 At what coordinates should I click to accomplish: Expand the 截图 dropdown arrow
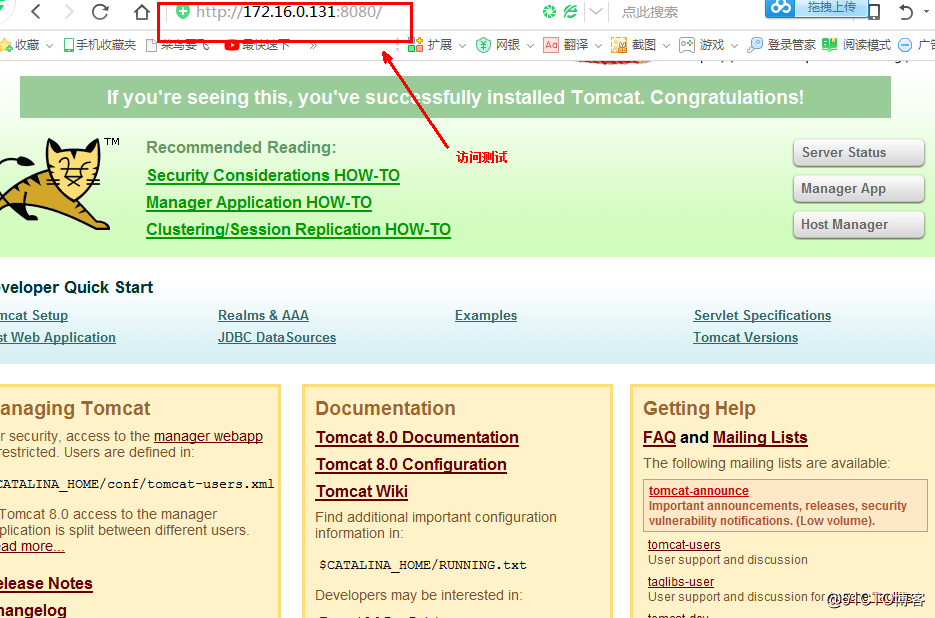click(x=666, y=45)
